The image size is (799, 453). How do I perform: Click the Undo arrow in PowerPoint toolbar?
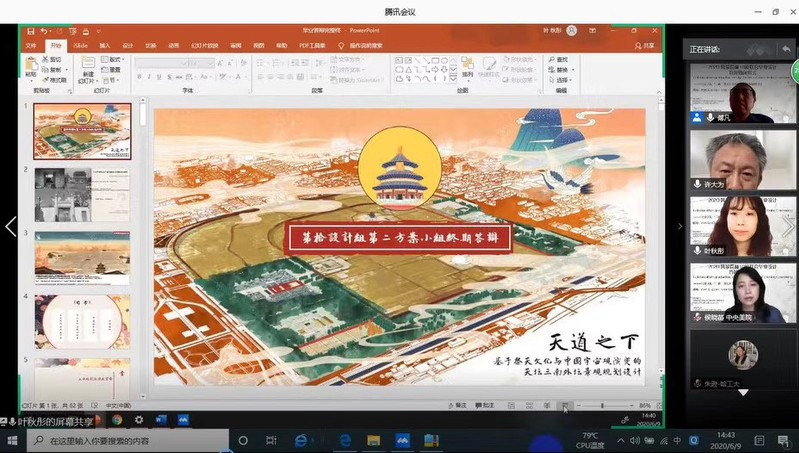tap(44, 32)
